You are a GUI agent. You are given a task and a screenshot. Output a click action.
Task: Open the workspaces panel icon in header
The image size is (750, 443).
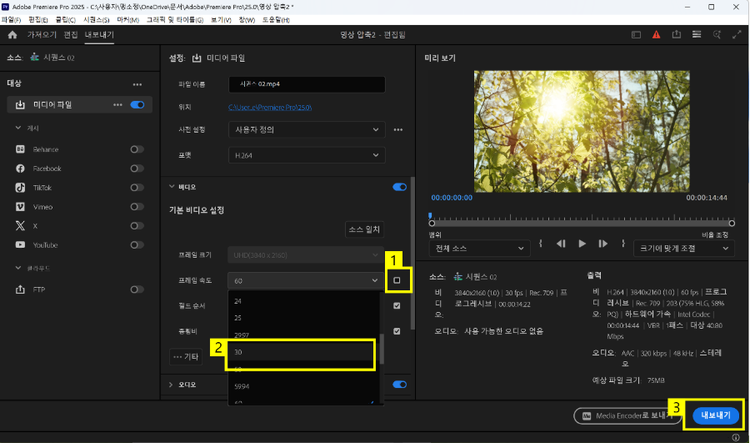click(636, 35)
